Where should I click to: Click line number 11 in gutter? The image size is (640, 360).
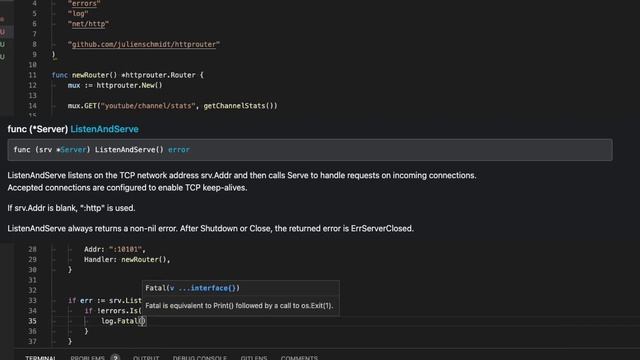point(32,75)
